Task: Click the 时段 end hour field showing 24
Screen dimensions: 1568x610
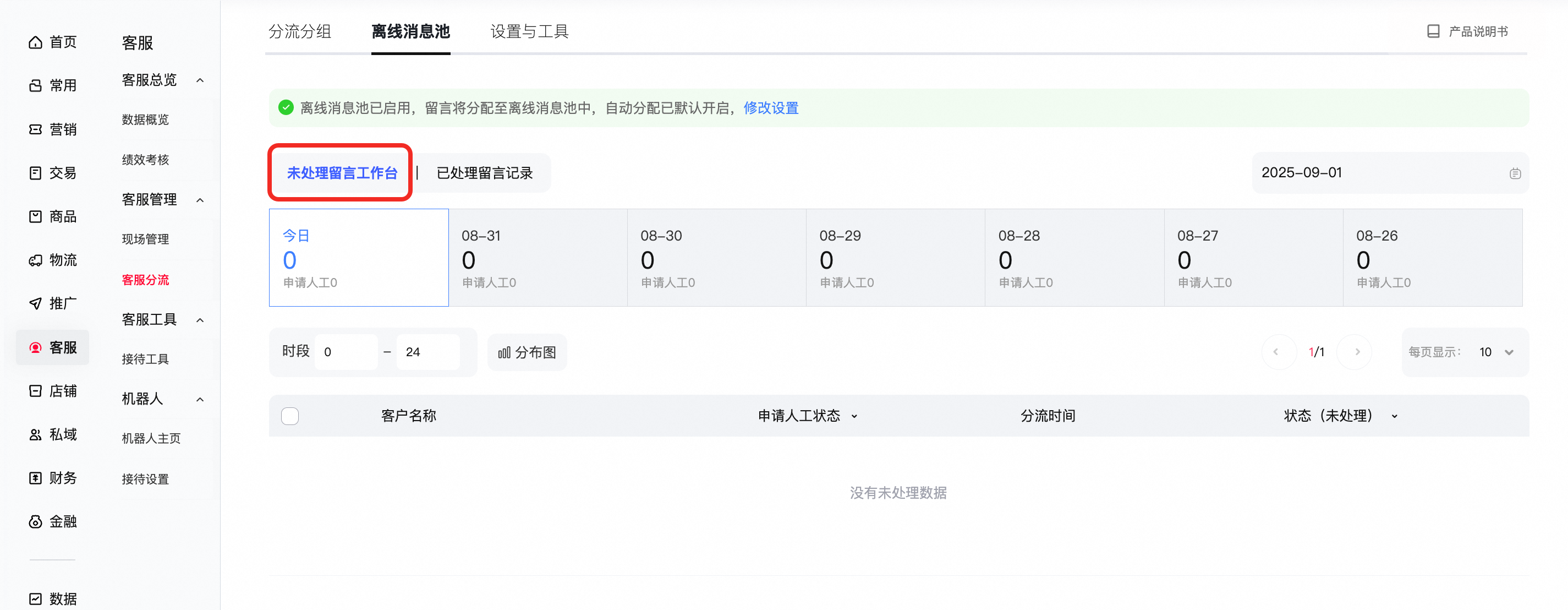Action: tap(429, 352)
